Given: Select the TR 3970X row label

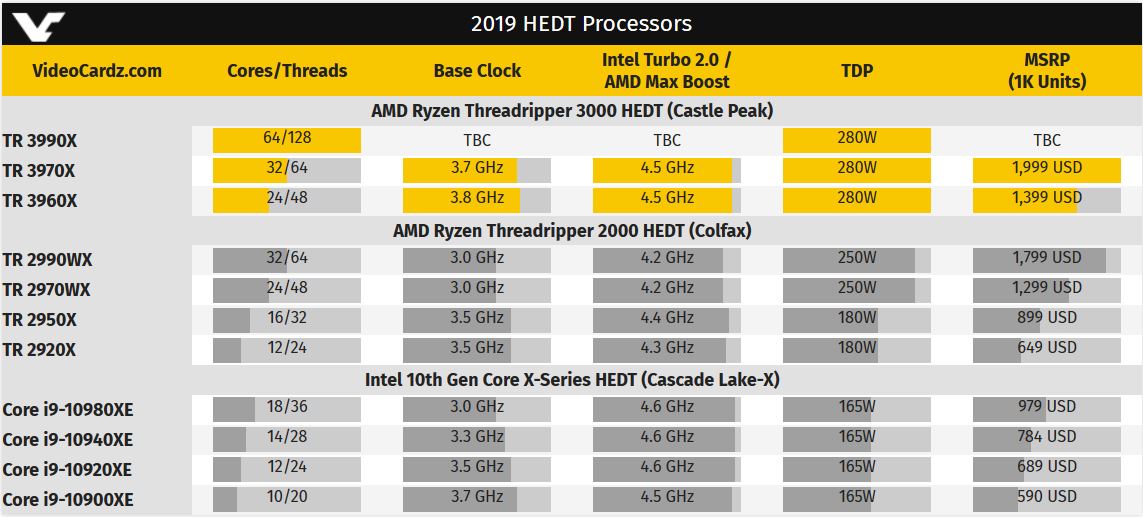Looking at the screenshot, I should point(40,171).
